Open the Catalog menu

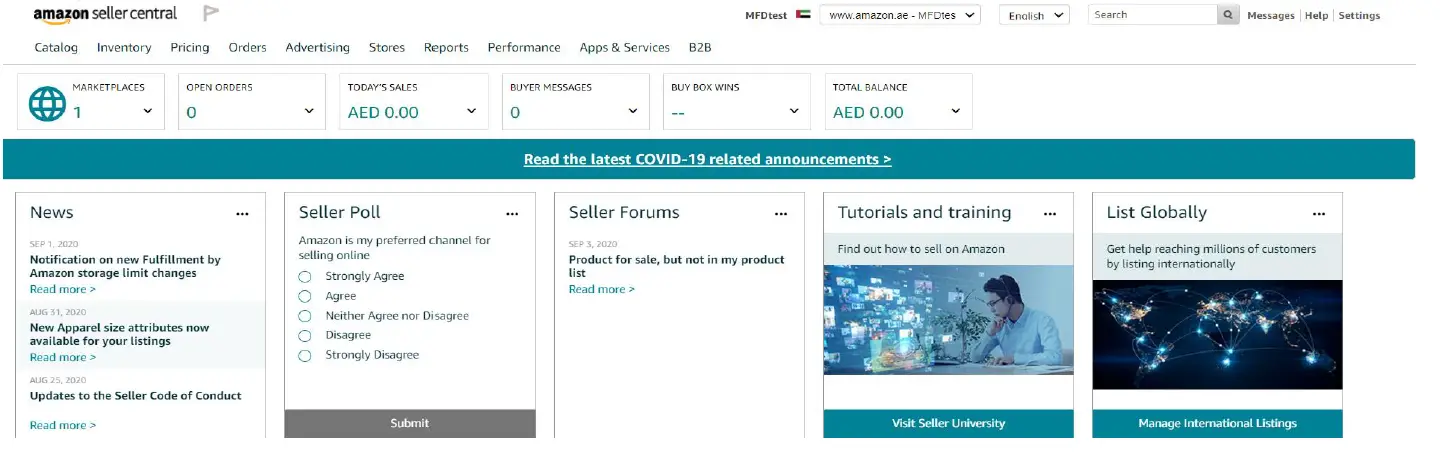click(x=56, y=47)
